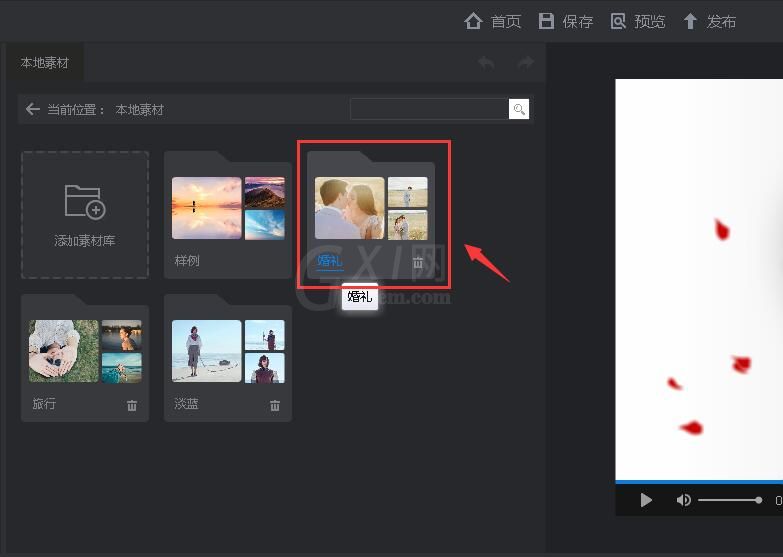This screenshot has height=557, width=783.
Task: Click the preview magnifier icon
Action: click(x=618, y=21)
